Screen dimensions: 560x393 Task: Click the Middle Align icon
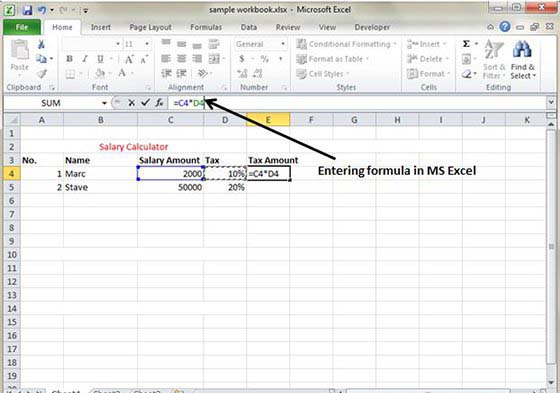coord(181,44)
